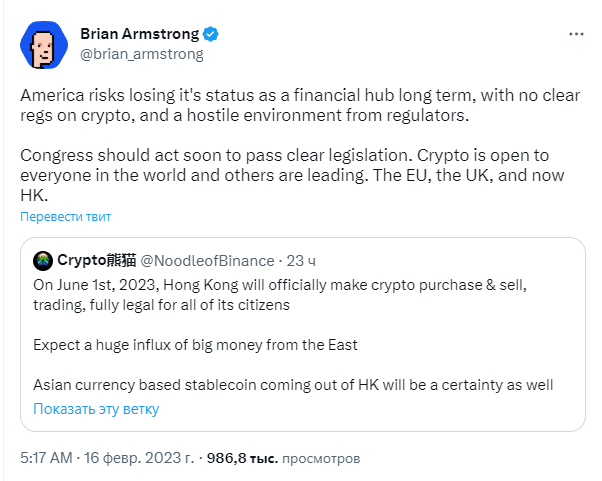Image resolution: width=602 pixels, height=481 pixels.
Task: Click the blue verified badge
Action: click(212, 34)
